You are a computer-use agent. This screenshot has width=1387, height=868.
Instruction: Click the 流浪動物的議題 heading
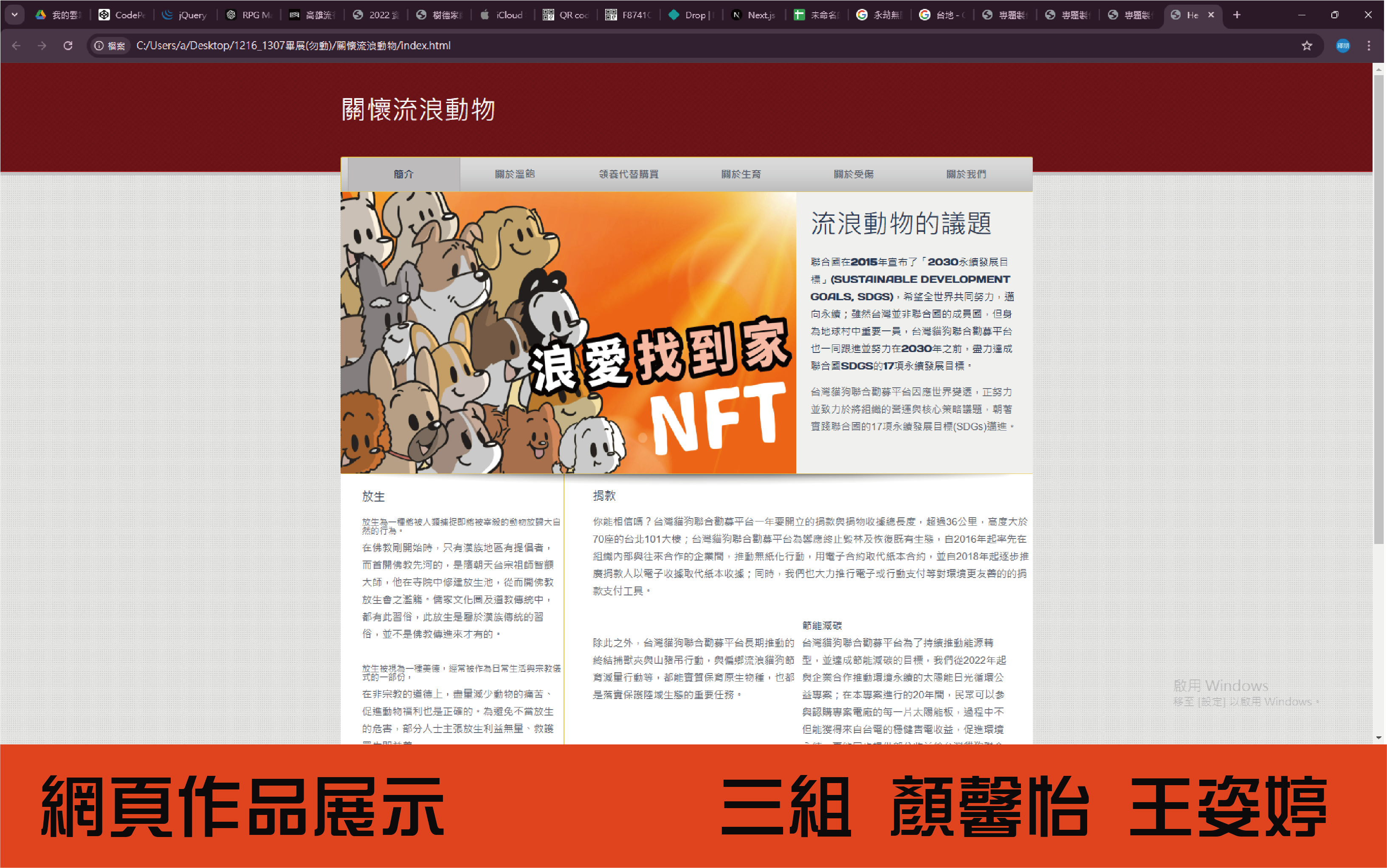click(901, 223)
